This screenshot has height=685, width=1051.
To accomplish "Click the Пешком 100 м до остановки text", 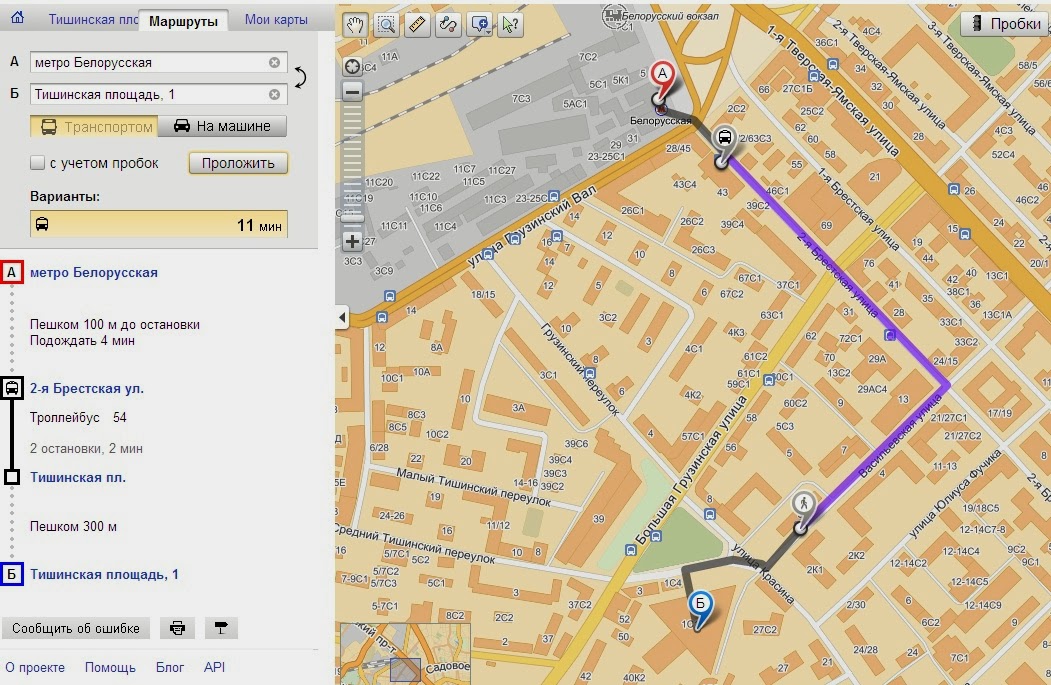I will pyautogui.click(x=115, y=324).
